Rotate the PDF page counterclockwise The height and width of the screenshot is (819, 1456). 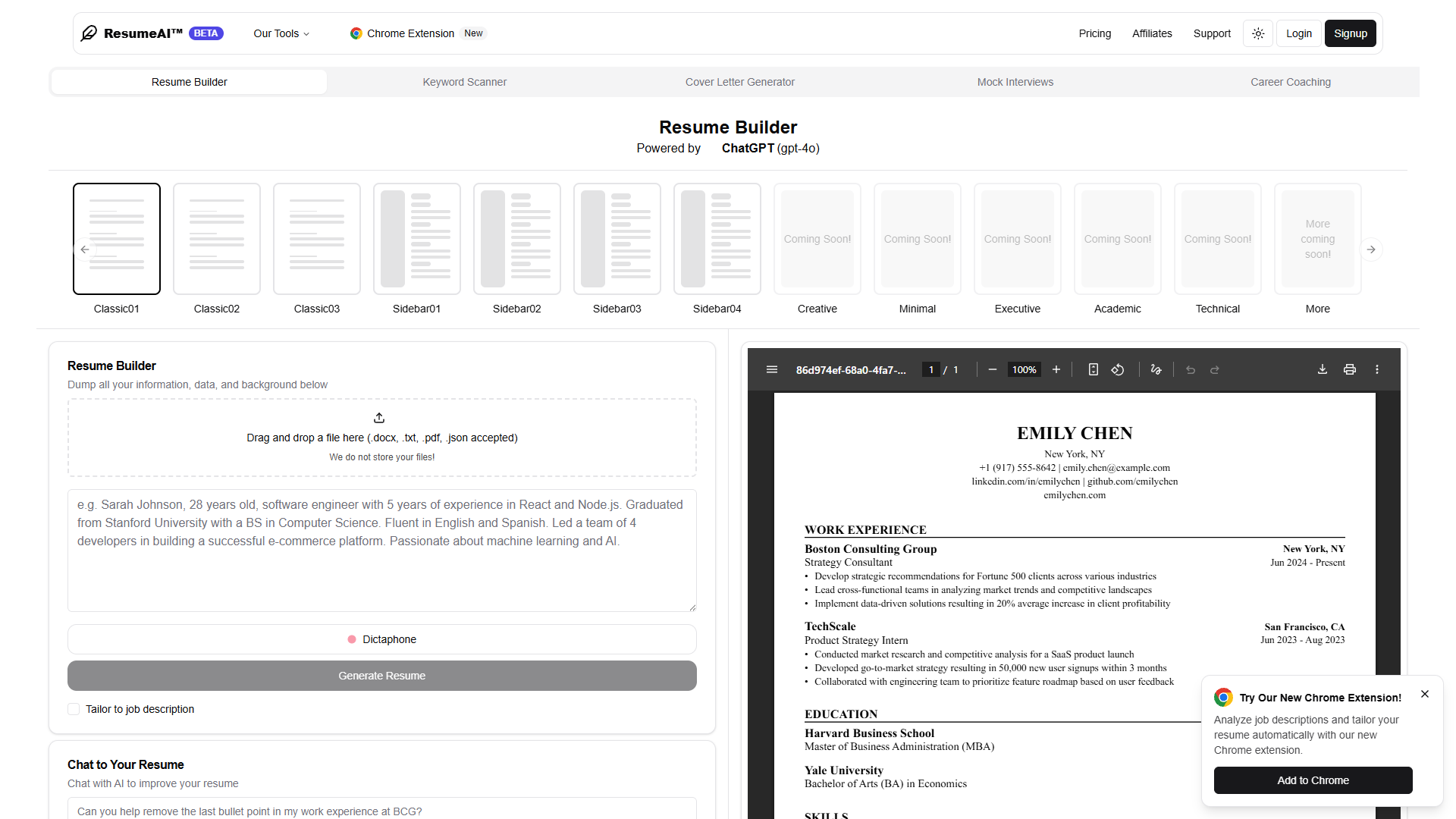(1118, 369)
